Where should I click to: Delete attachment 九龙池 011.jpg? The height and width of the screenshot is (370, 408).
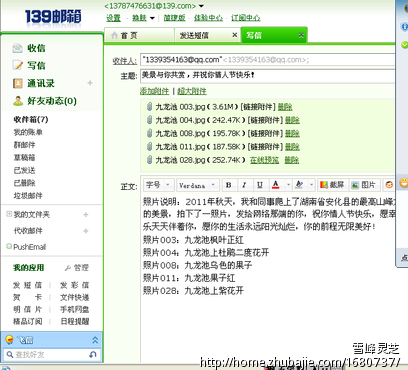[292, 147]
